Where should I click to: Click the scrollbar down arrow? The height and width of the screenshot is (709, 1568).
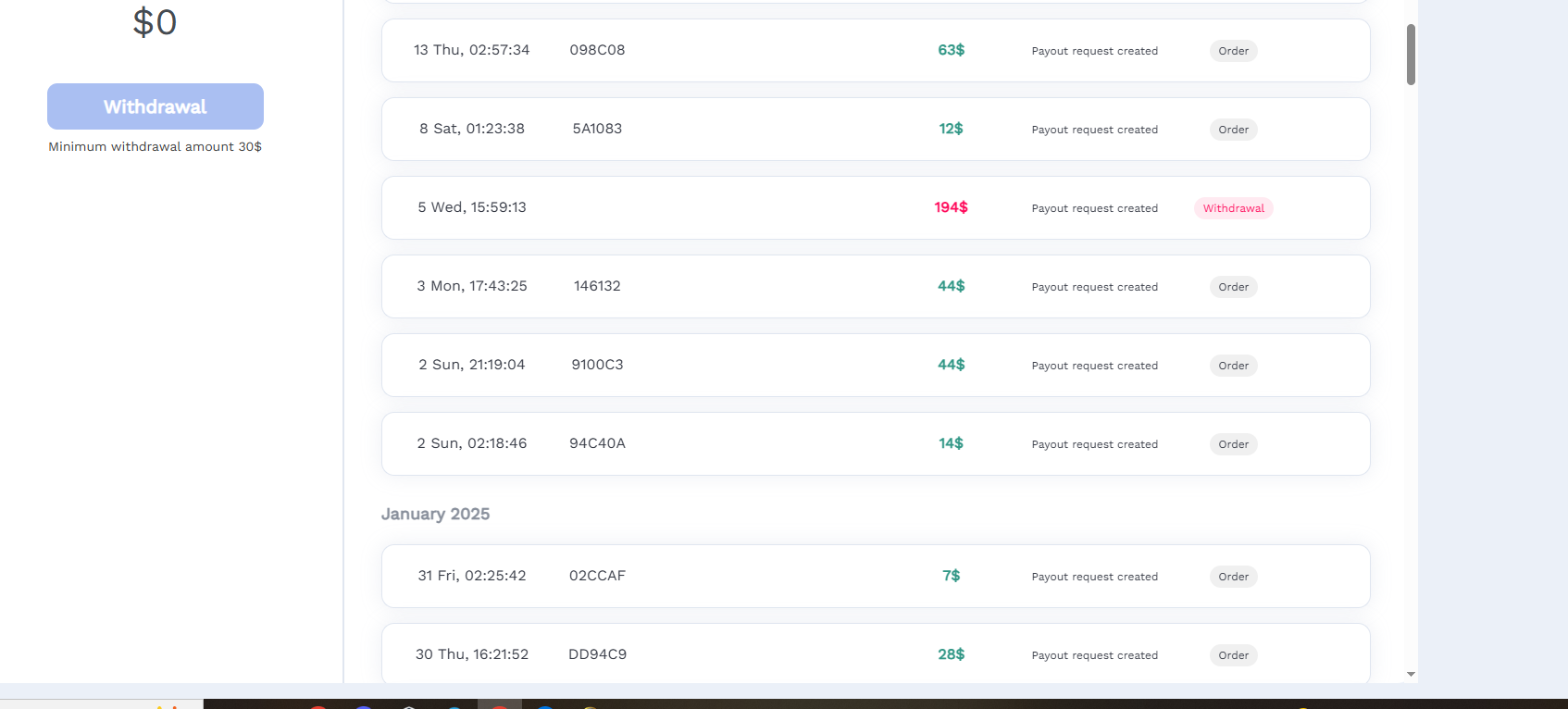click(x=1411, y=675)
